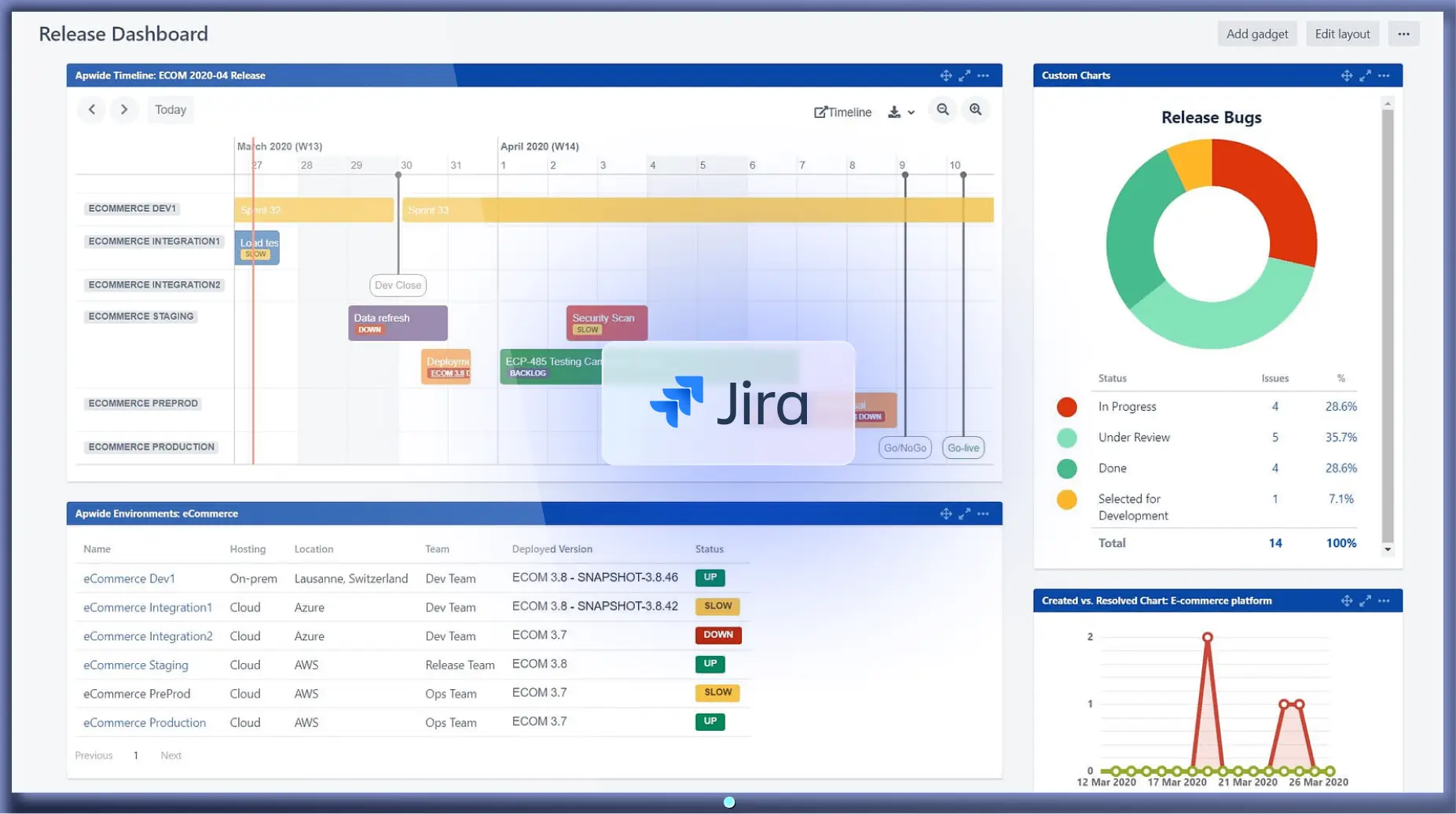This screenshot has height=814, width=1456.
Task: Click the Dev Close milestone marker
Action: (x=398, y=285)
